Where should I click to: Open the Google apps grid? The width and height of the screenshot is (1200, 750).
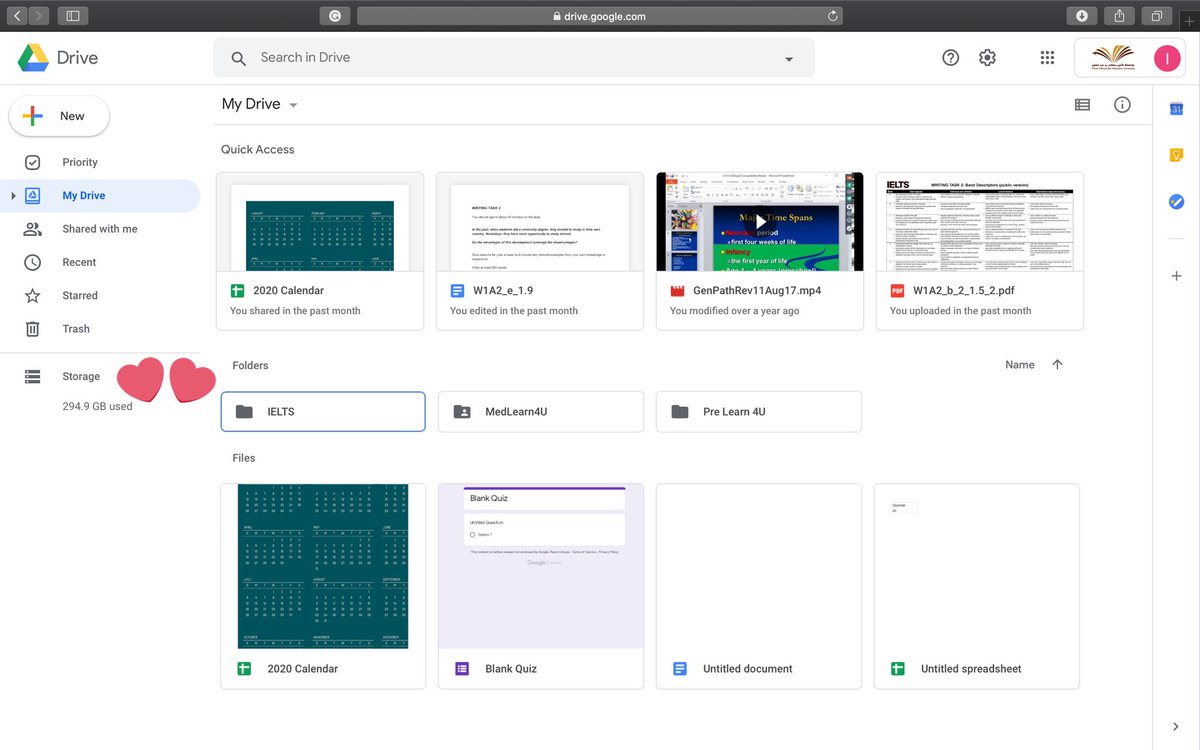point(1047,58)
